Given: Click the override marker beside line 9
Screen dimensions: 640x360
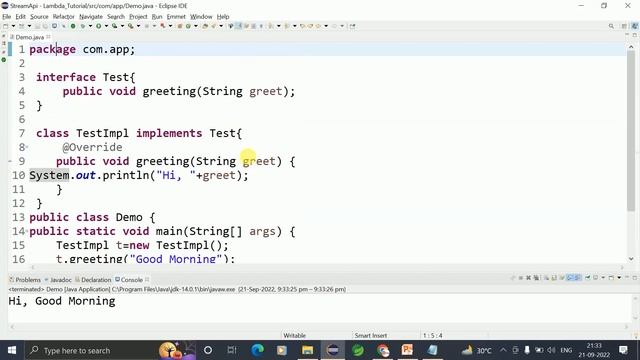Looking at the screenshot, I should click(x=10, y=161).
